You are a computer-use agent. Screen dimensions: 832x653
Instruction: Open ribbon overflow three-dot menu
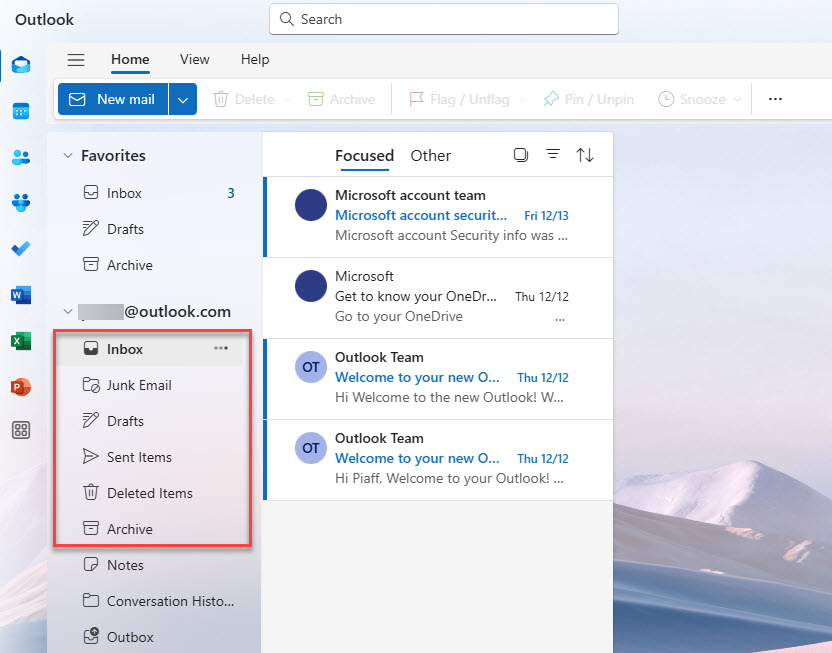775,99
